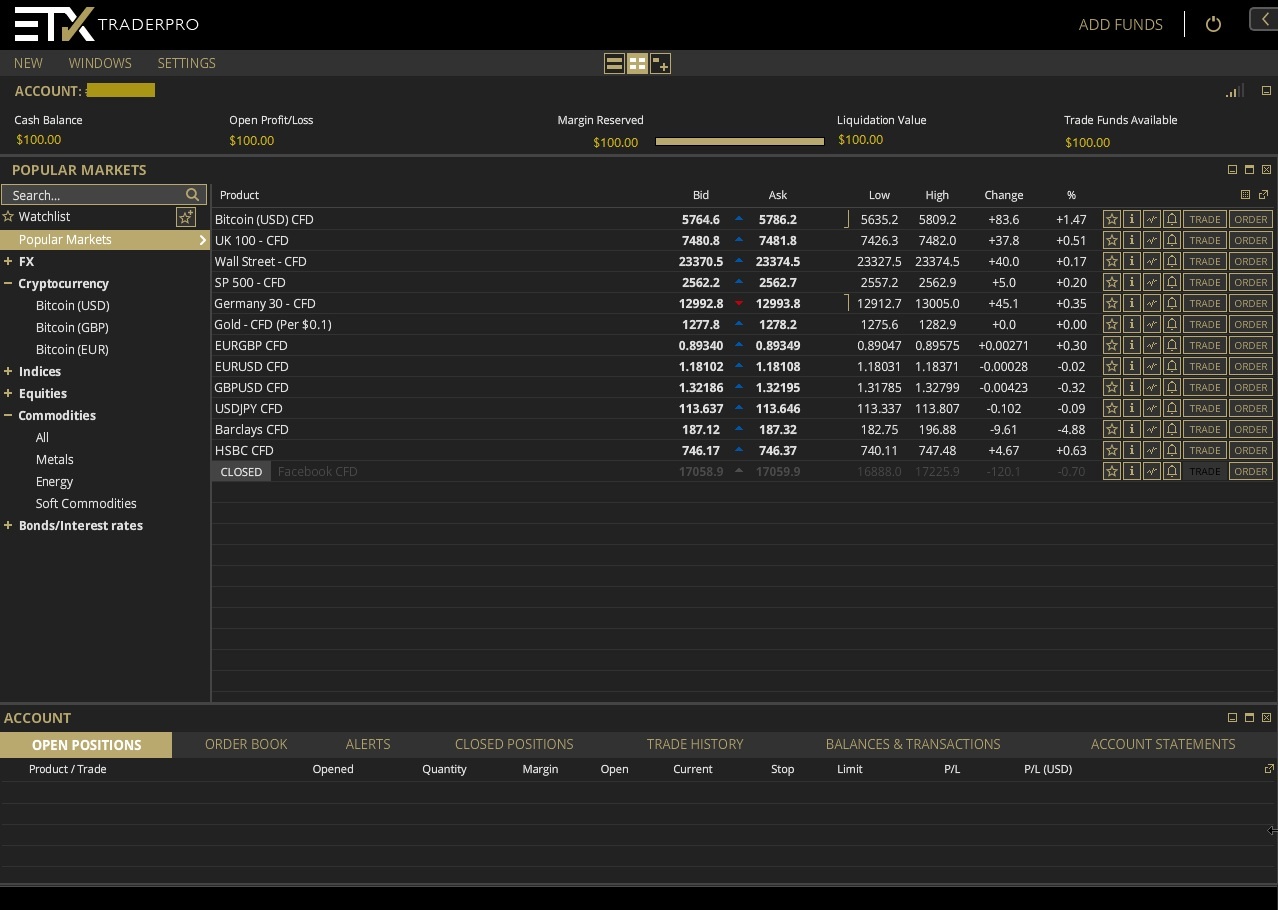Click ADD FUNDS
Viewport: 1278px width, 910px height.
1120,24
